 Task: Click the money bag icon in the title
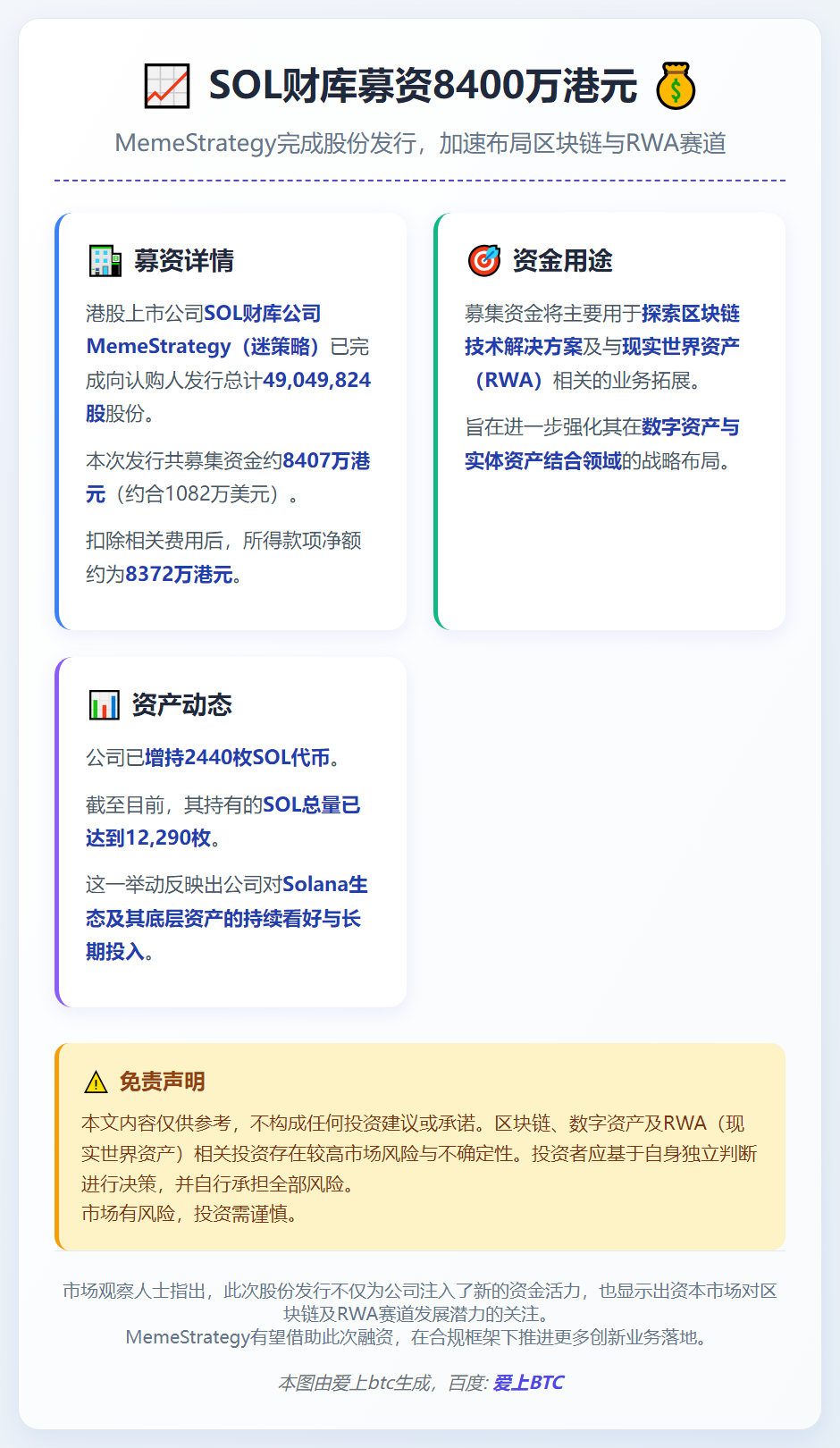point(676,86)
